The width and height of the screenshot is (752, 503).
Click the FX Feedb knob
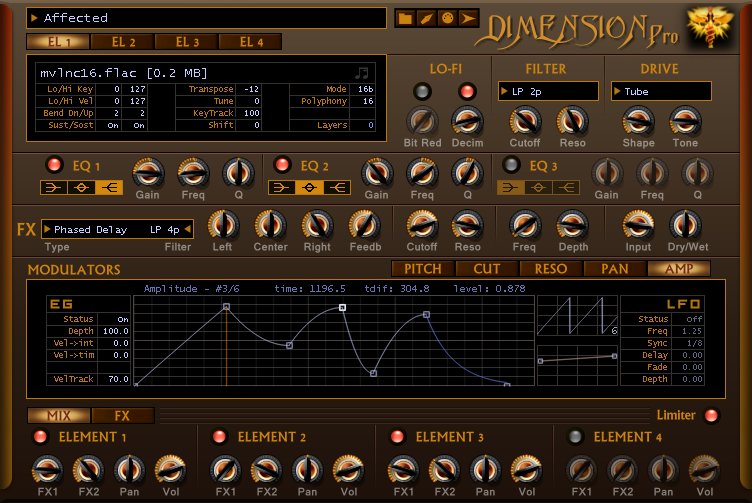point(364,225)
